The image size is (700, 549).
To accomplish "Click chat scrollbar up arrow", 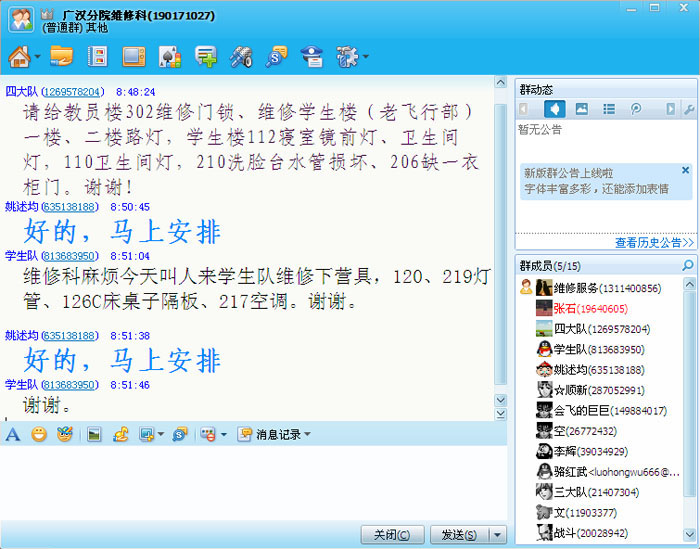I will (x=500, y=82).
